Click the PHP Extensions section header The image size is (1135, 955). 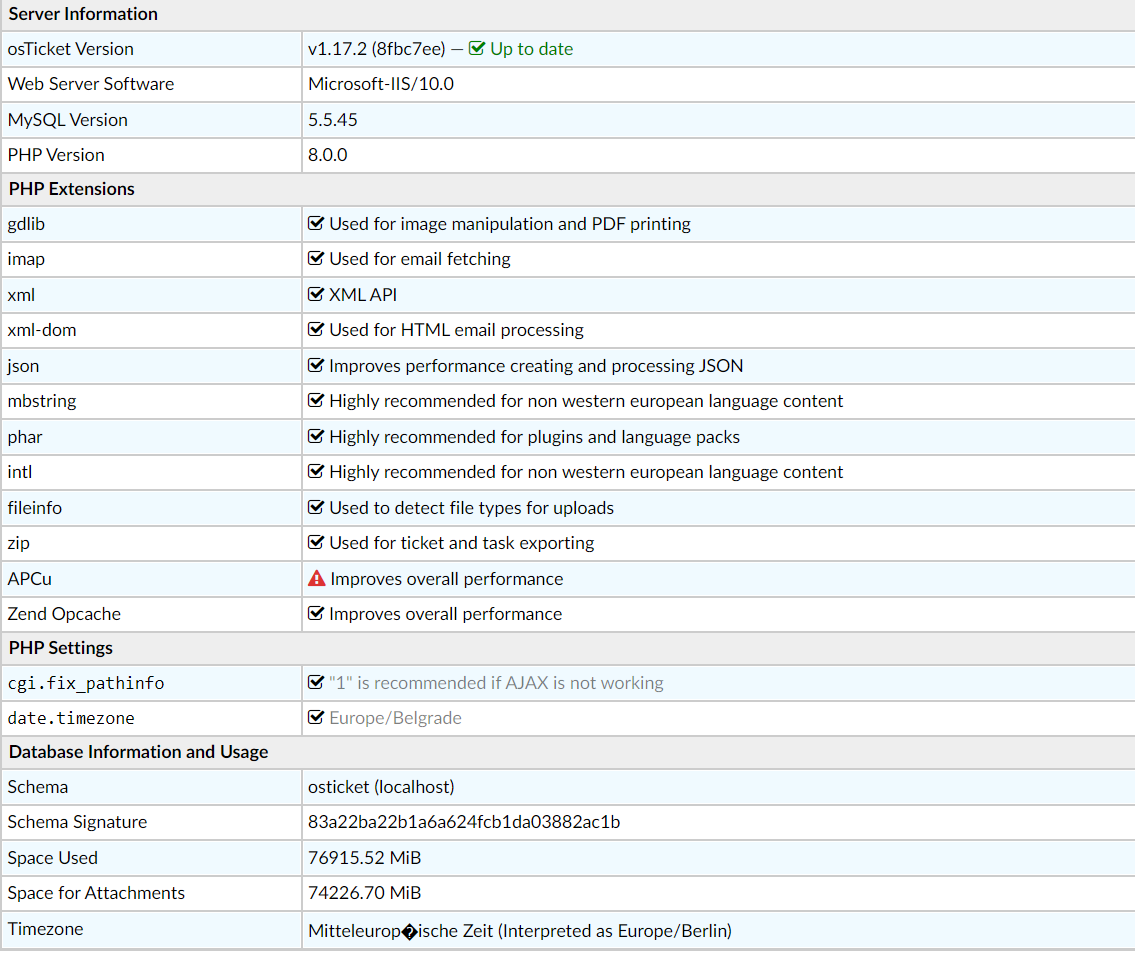coord(71,189)
